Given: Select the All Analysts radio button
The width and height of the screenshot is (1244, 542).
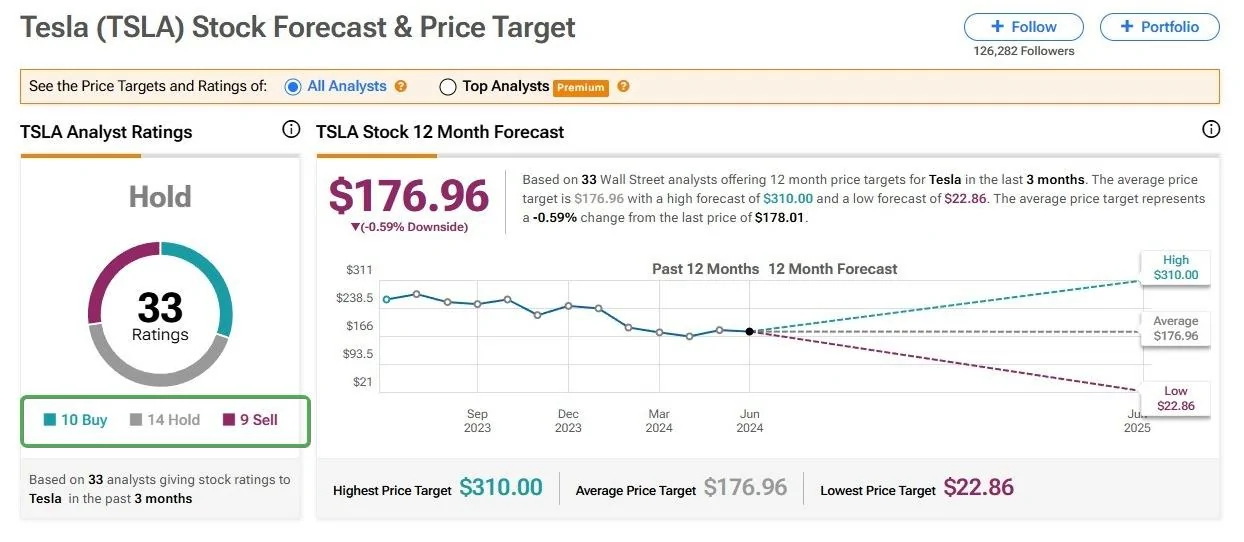Looking at the screenshot, I should [293, 87].
